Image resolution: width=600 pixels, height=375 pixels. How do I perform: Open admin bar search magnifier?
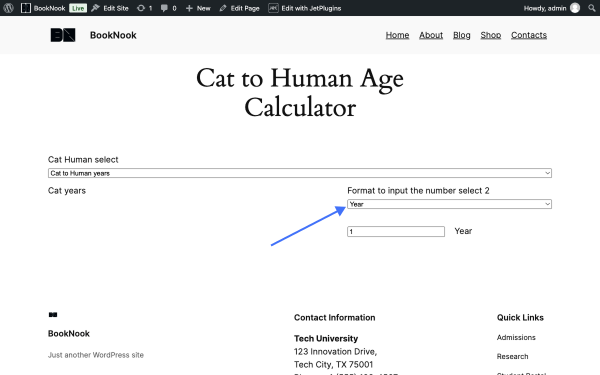coord(592,8)
